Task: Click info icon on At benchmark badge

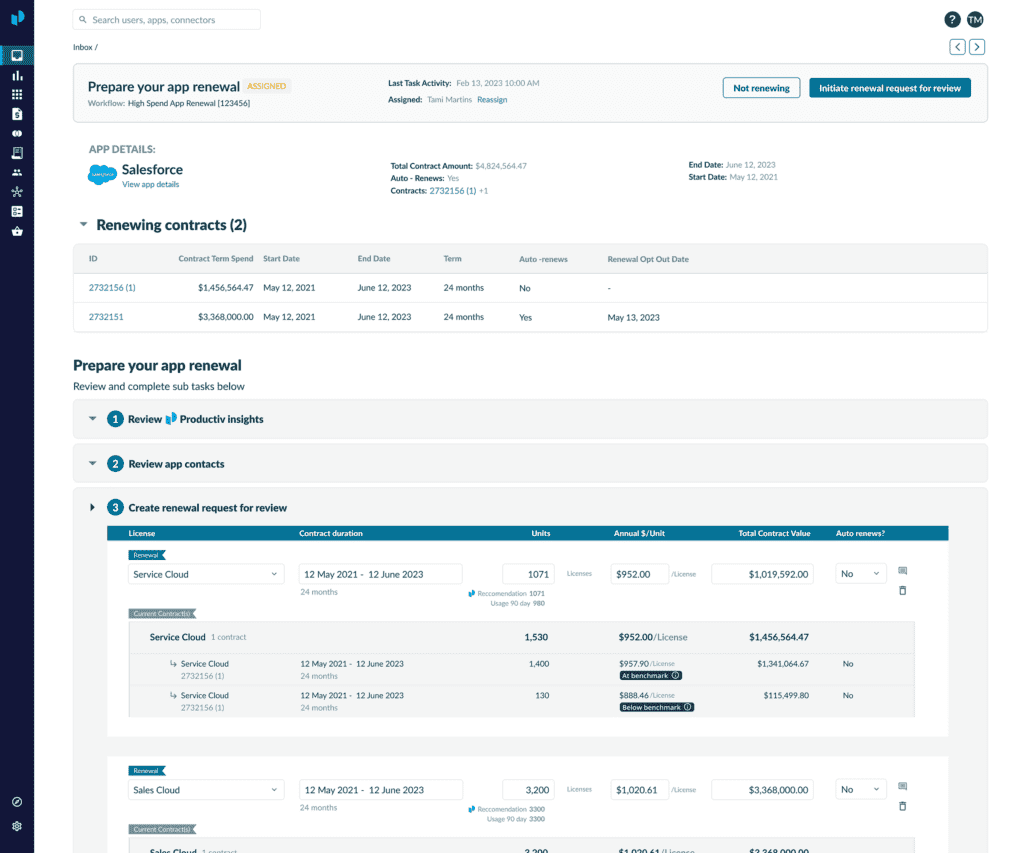Action: tap(676, 675)
